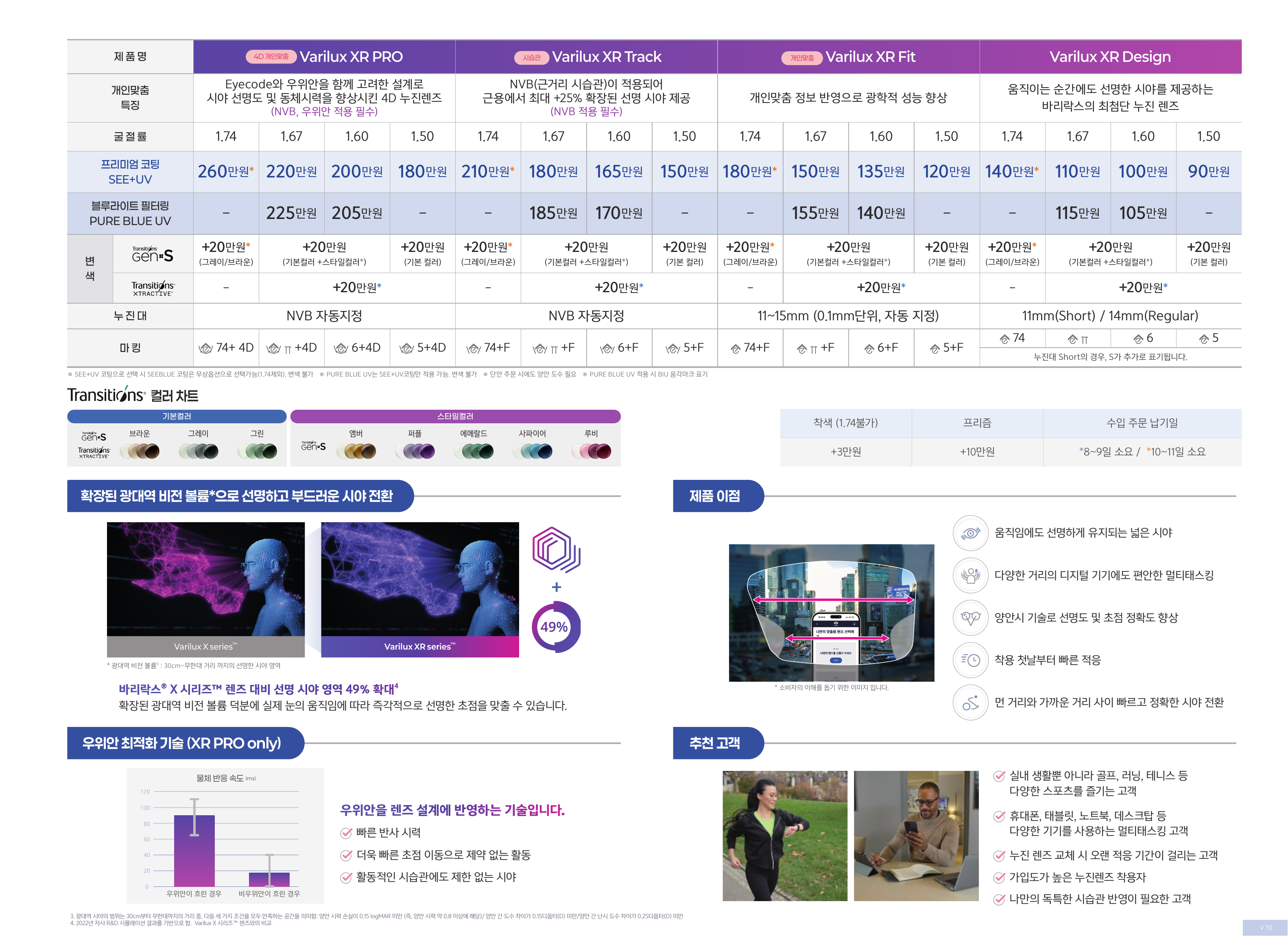Screen dimensions: 1288x952
Task: Click the 11~15mm 누진대 cell
Action: point(848,316)
